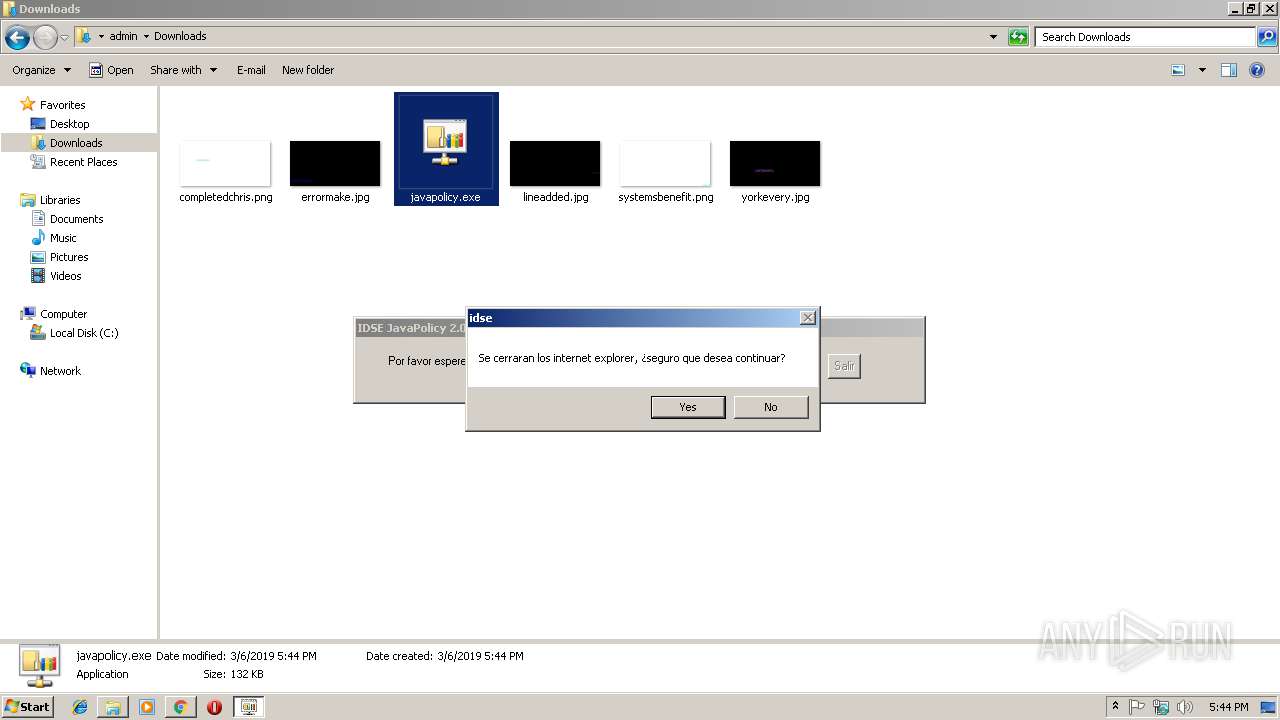
Task: Open Videos library
Action: click(x=65, y=276)
